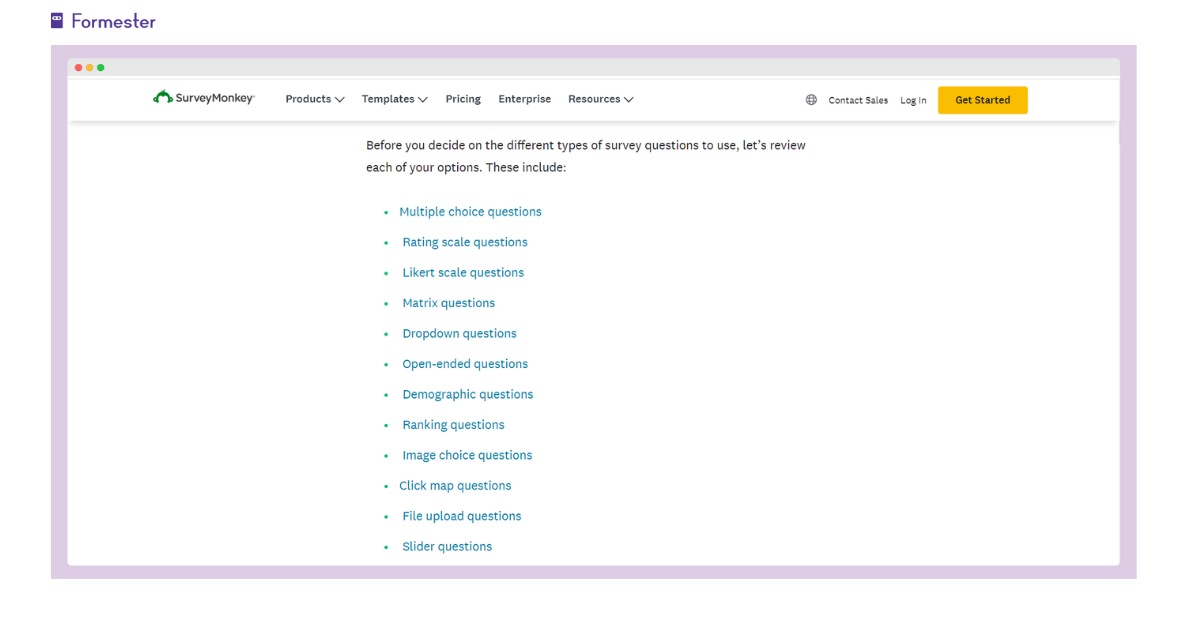Open the Likert scale questions link

(463, 272)
